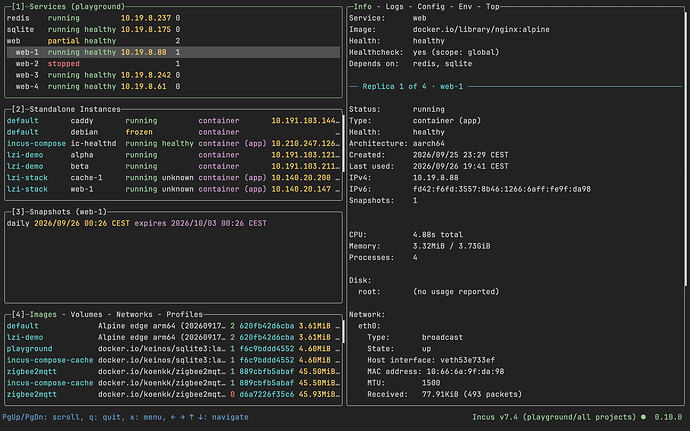Screen dimensions: 690x431
Task: Focus the Services (playground) panel title
Action: 77,7
